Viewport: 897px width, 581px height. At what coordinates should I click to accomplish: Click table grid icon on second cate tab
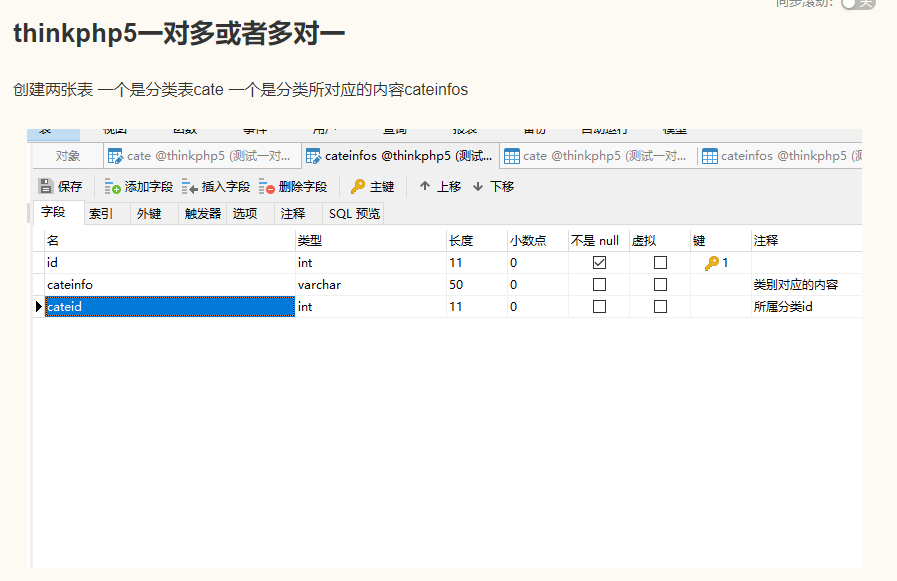tap(512, 156)
